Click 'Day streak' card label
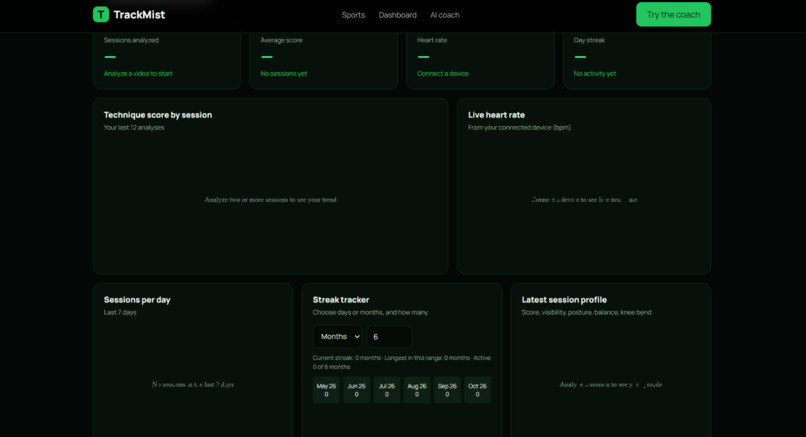Screen dimensions: 806x437 (589, 40)
